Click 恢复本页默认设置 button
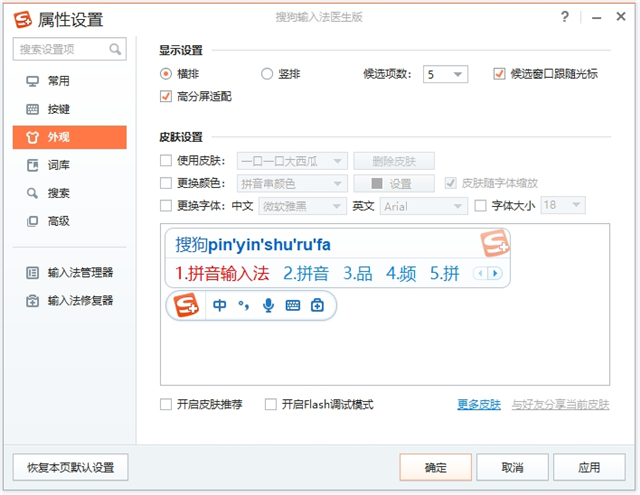Image resolution: width=640 pixels, height=495 pixels. (x=71, y=467)
